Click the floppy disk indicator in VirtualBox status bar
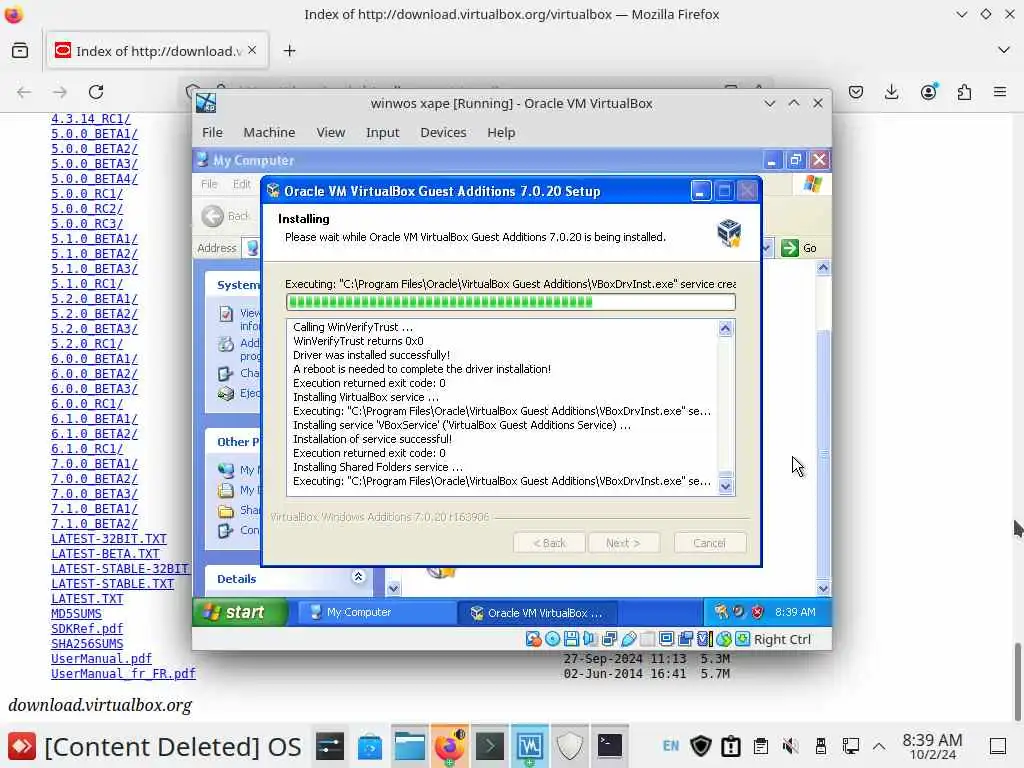 (571, 639)
